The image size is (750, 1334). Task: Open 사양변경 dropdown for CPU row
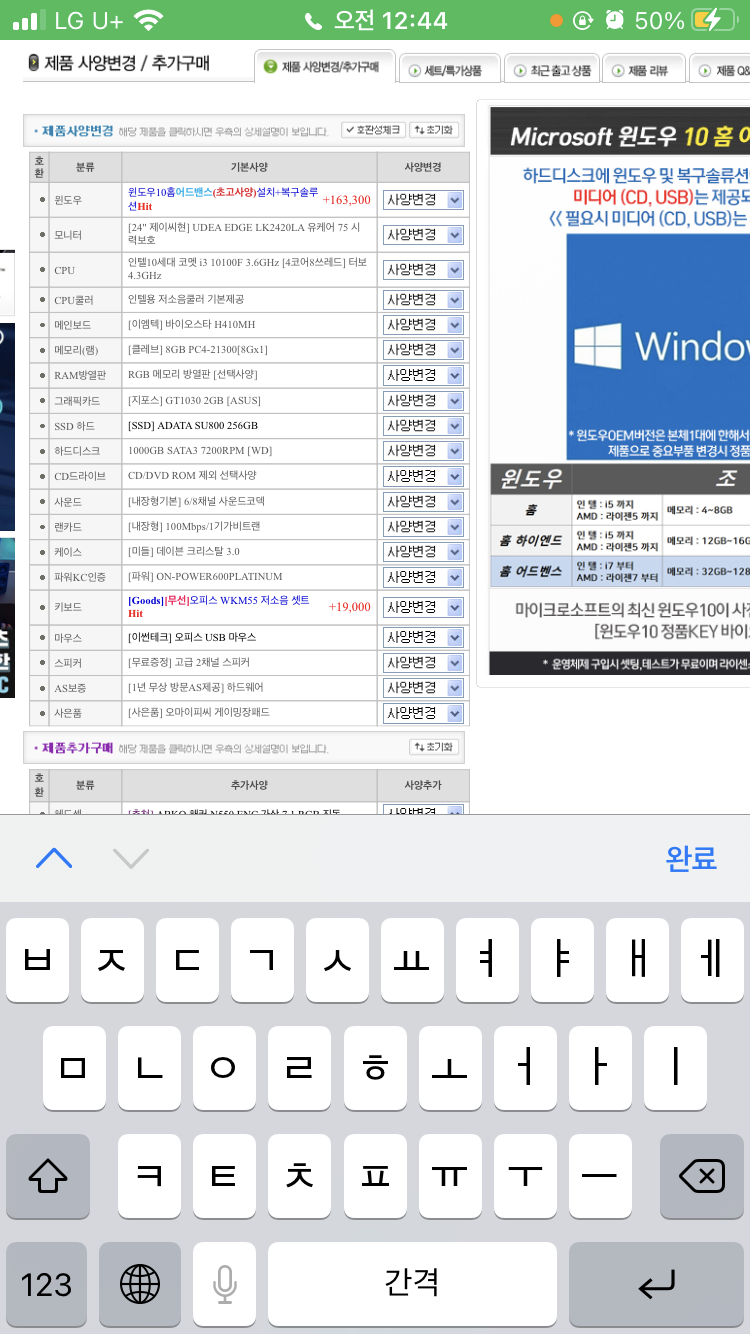(x=423, y=270)
